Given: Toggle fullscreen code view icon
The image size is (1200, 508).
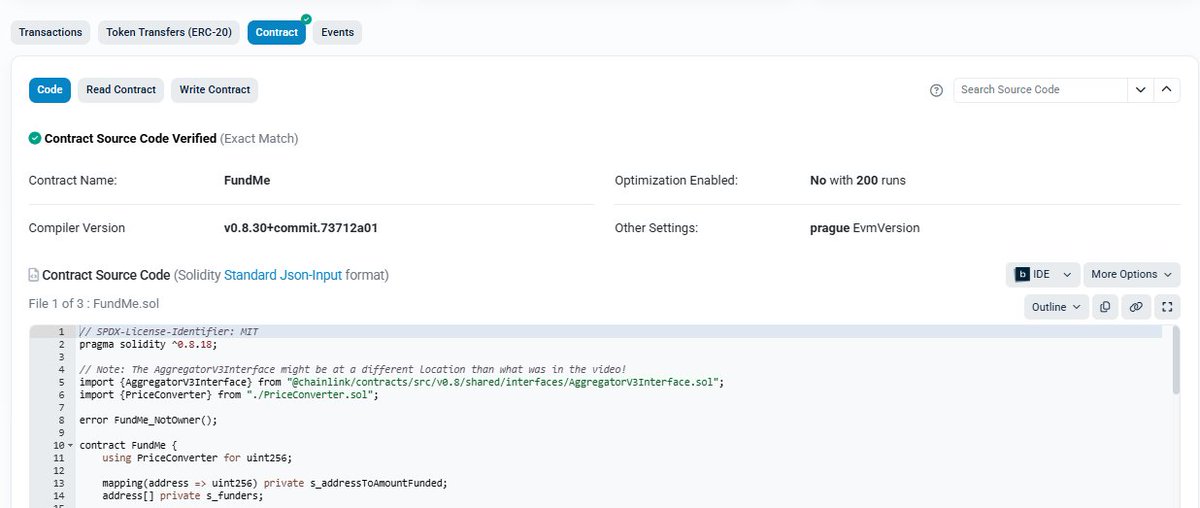Looking at the screenshot, I should point(1167,307).
